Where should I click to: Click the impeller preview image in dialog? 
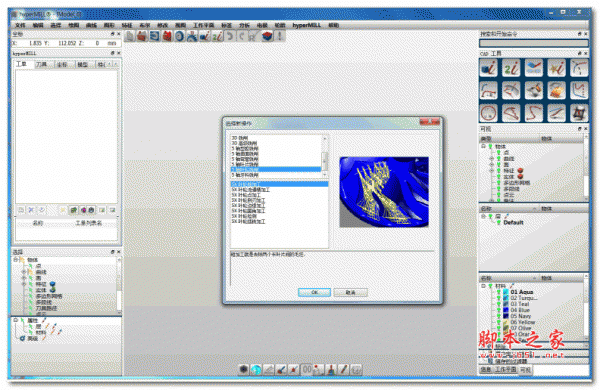tap(384, 192)
